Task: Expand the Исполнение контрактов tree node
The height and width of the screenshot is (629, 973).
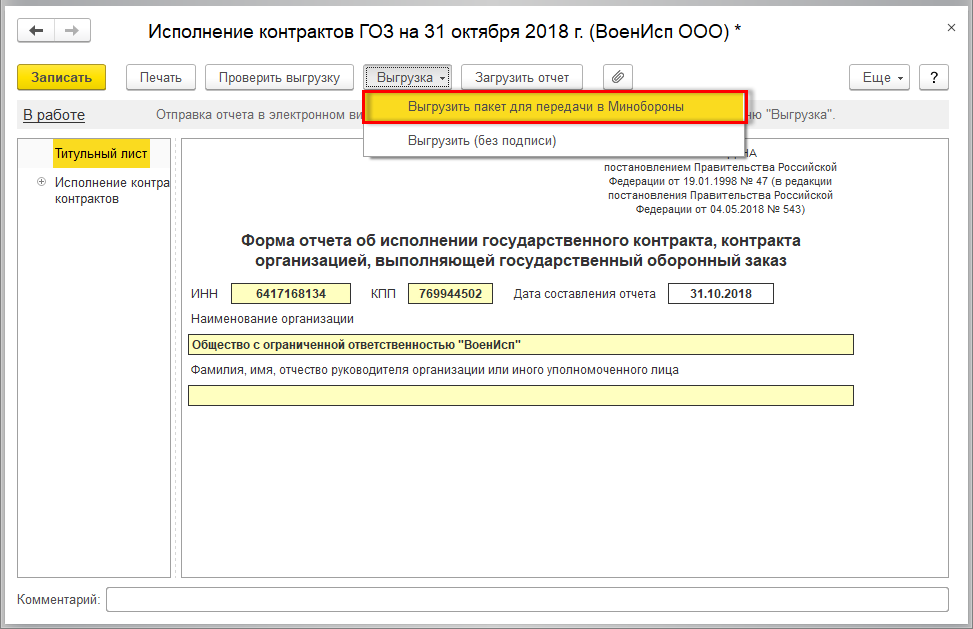Action: pyautogui.click(x=42, y=182)
